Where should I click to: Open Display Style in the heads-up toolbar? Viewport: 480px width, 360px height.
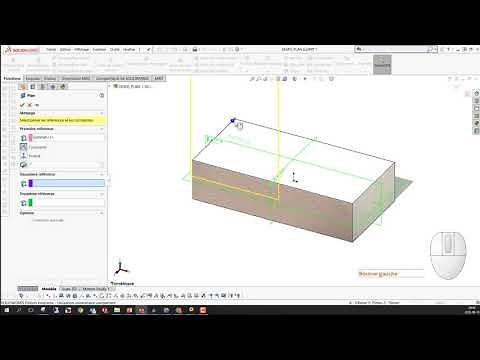(295, 79)
